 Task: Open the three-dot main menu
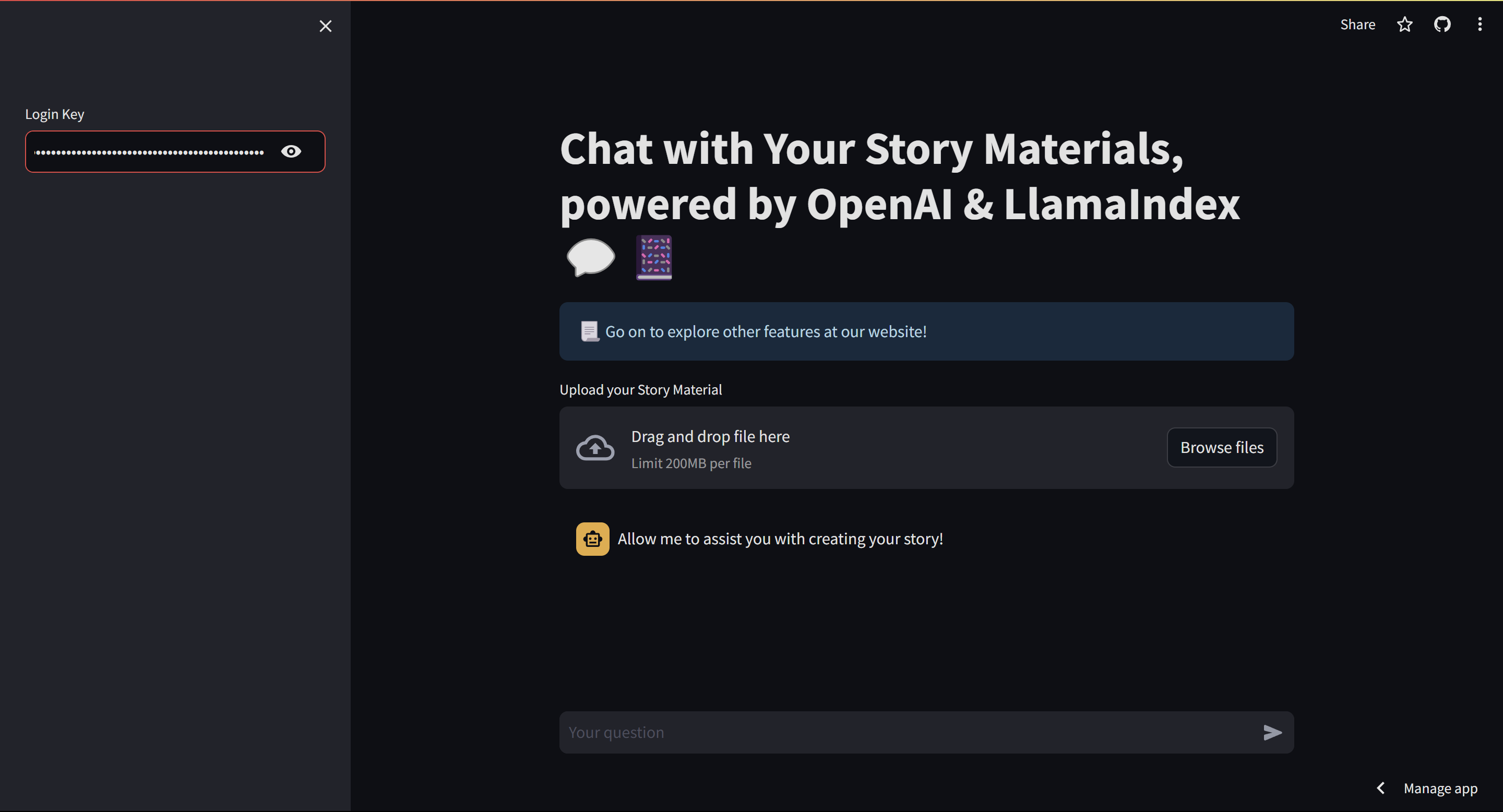(x=1479, y=25)
